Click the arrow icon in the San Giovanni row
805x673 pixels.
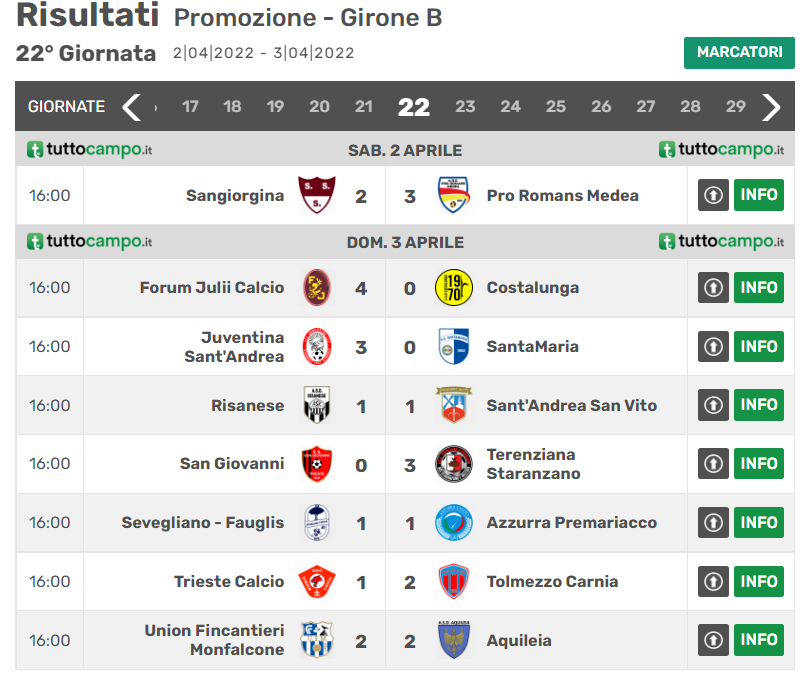713,464
